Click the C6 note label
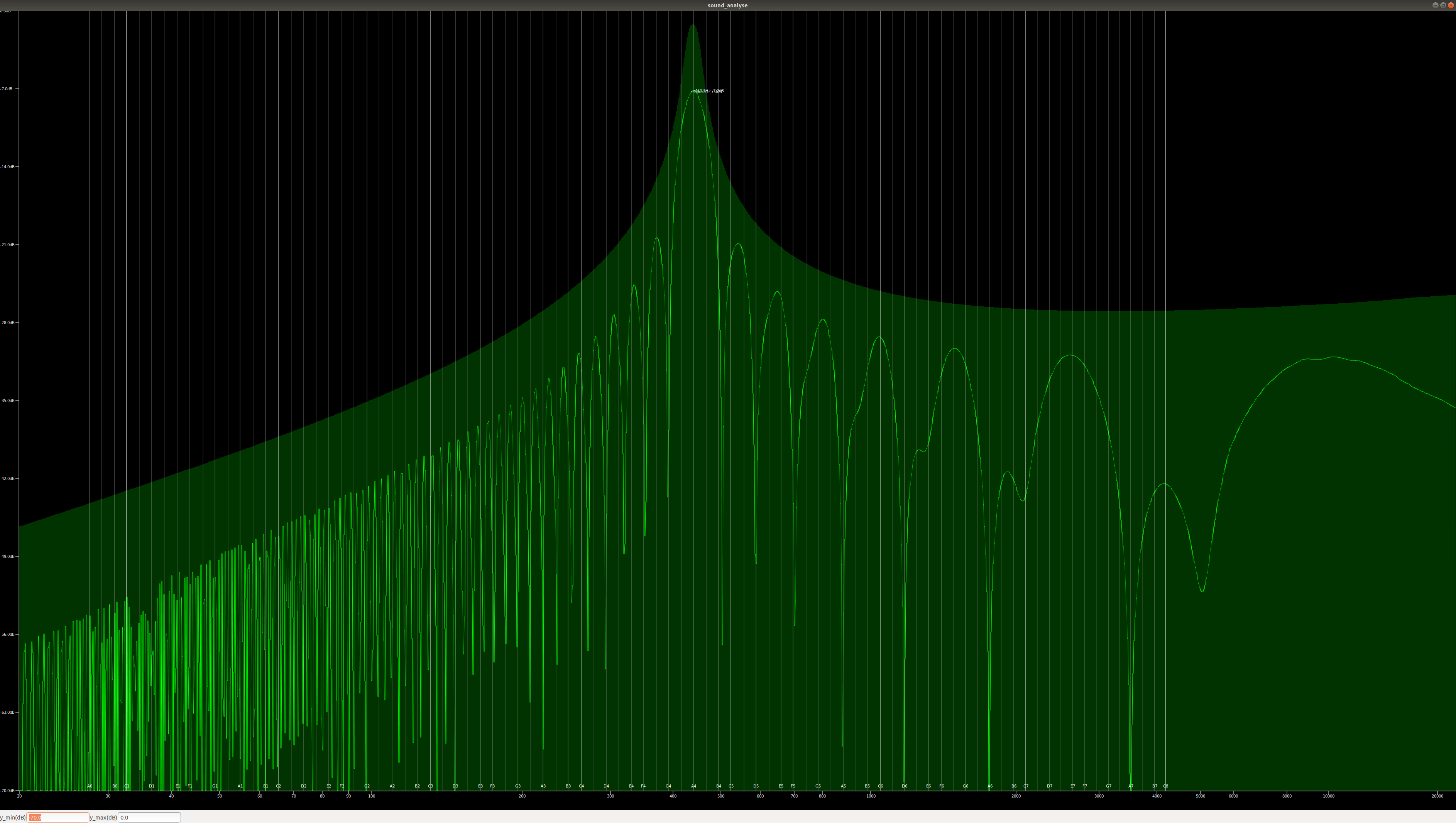 [880, 786]
